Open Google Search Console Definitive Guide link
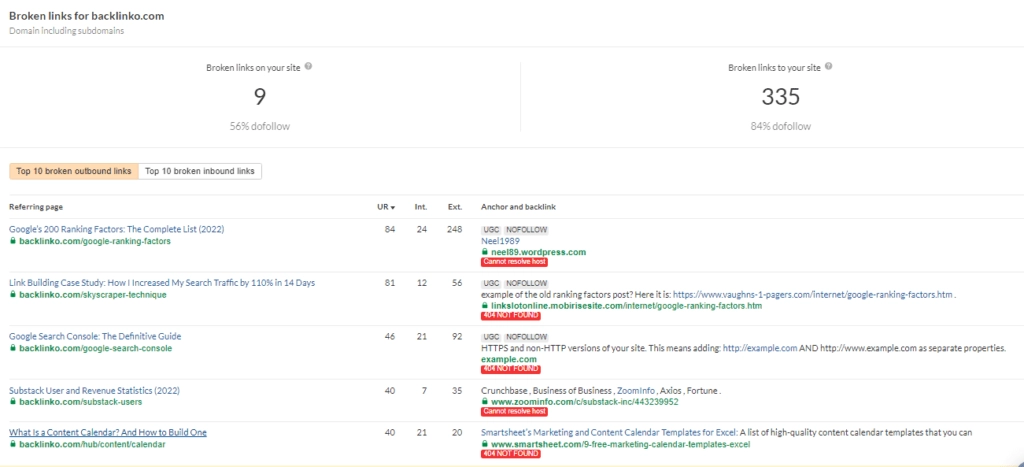 [95, 336]
